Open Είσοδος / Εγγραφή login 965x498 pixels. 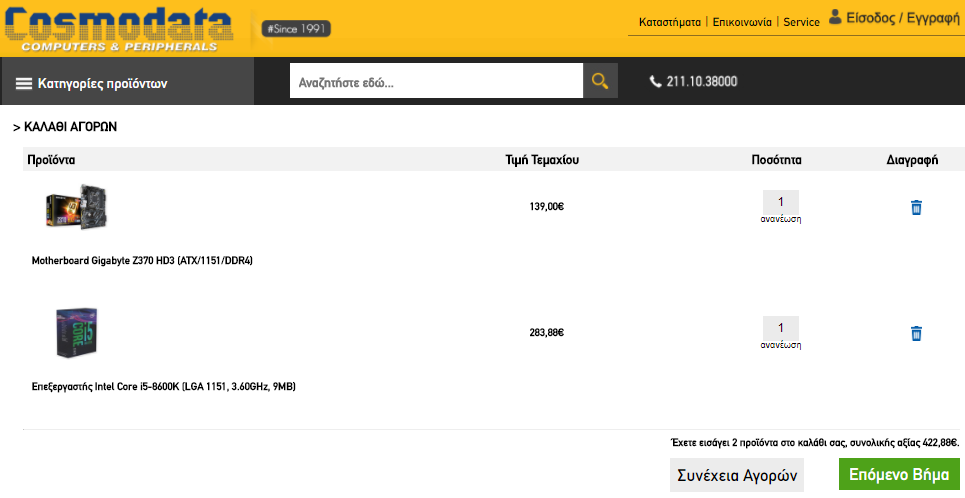point(903,18)
